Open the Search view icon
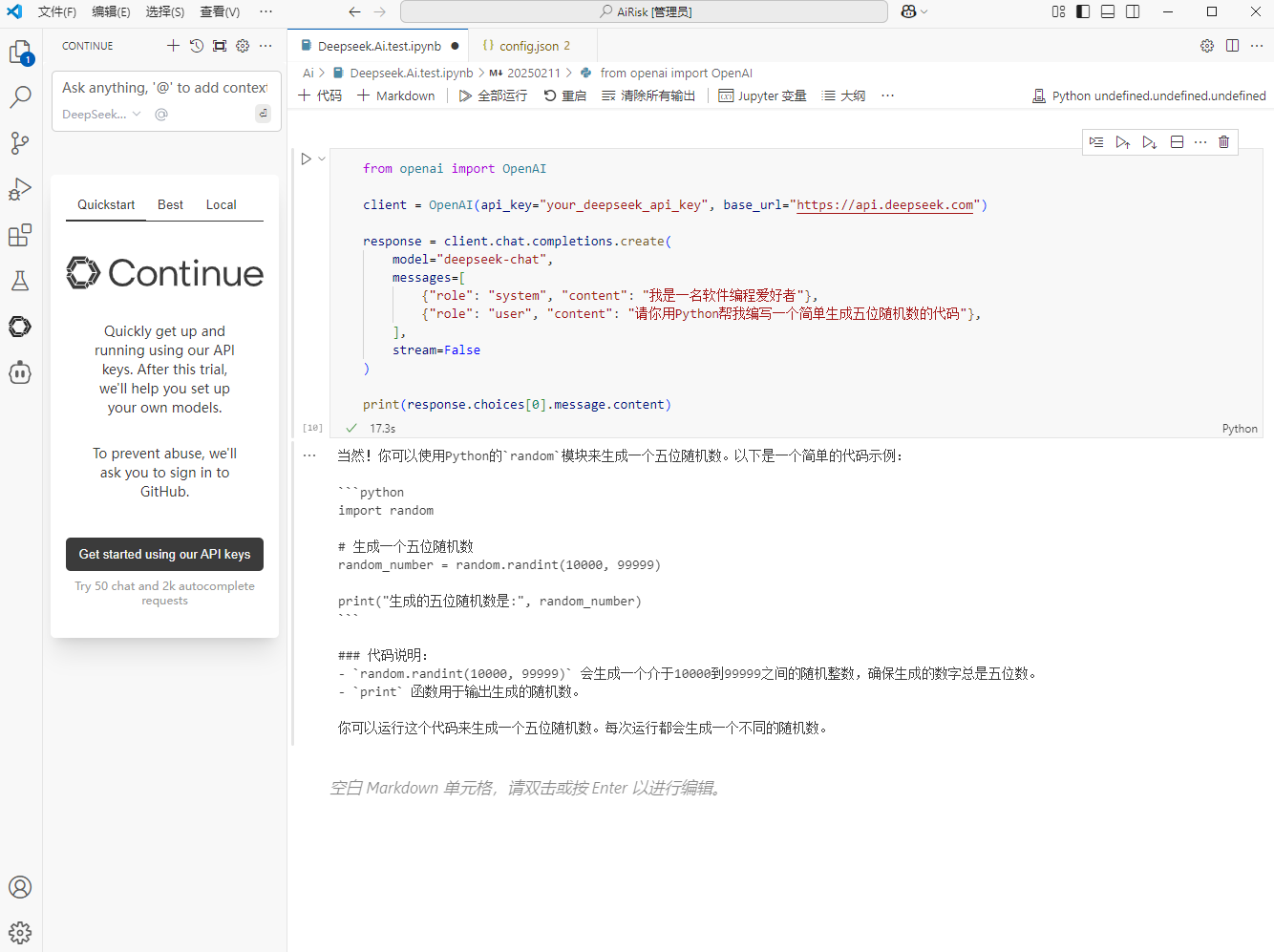Image resolution: width=1274 pixels, height=952 pixels. coord(20,97)
